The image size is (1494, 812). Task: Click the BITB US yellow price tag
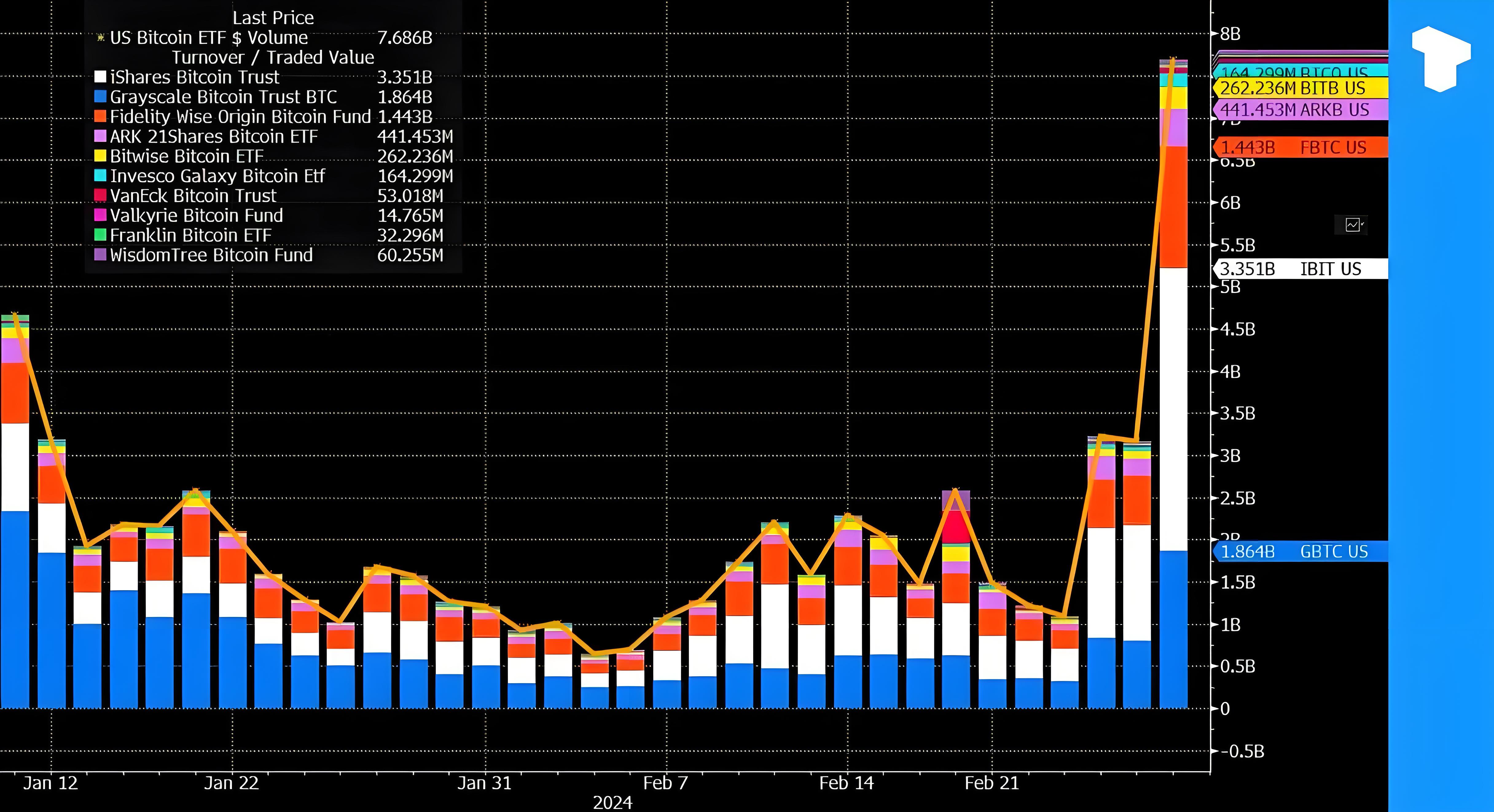[1301, 88]
